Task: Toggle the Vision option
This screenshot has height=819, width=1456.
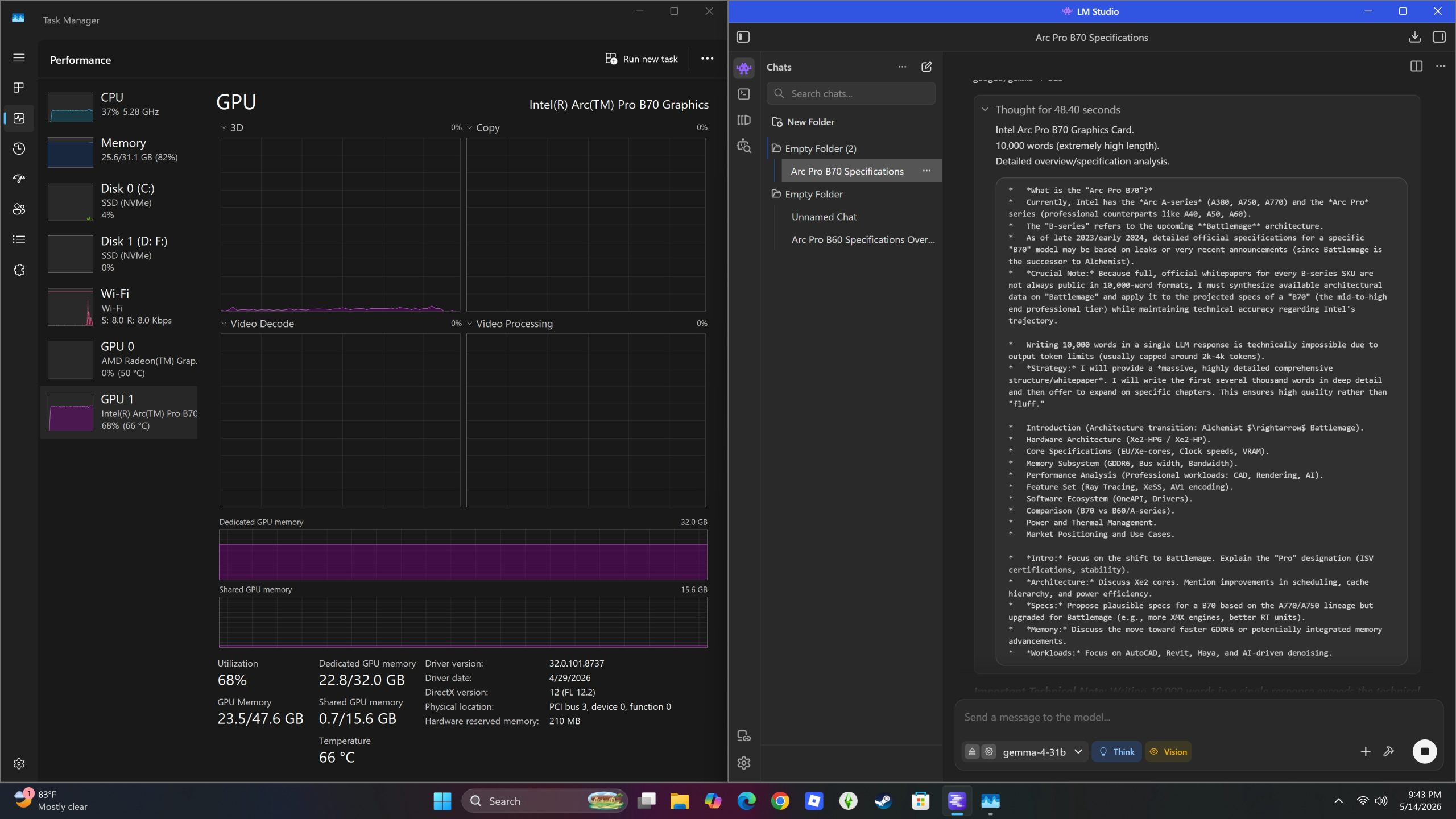Action: (1168, 752)
